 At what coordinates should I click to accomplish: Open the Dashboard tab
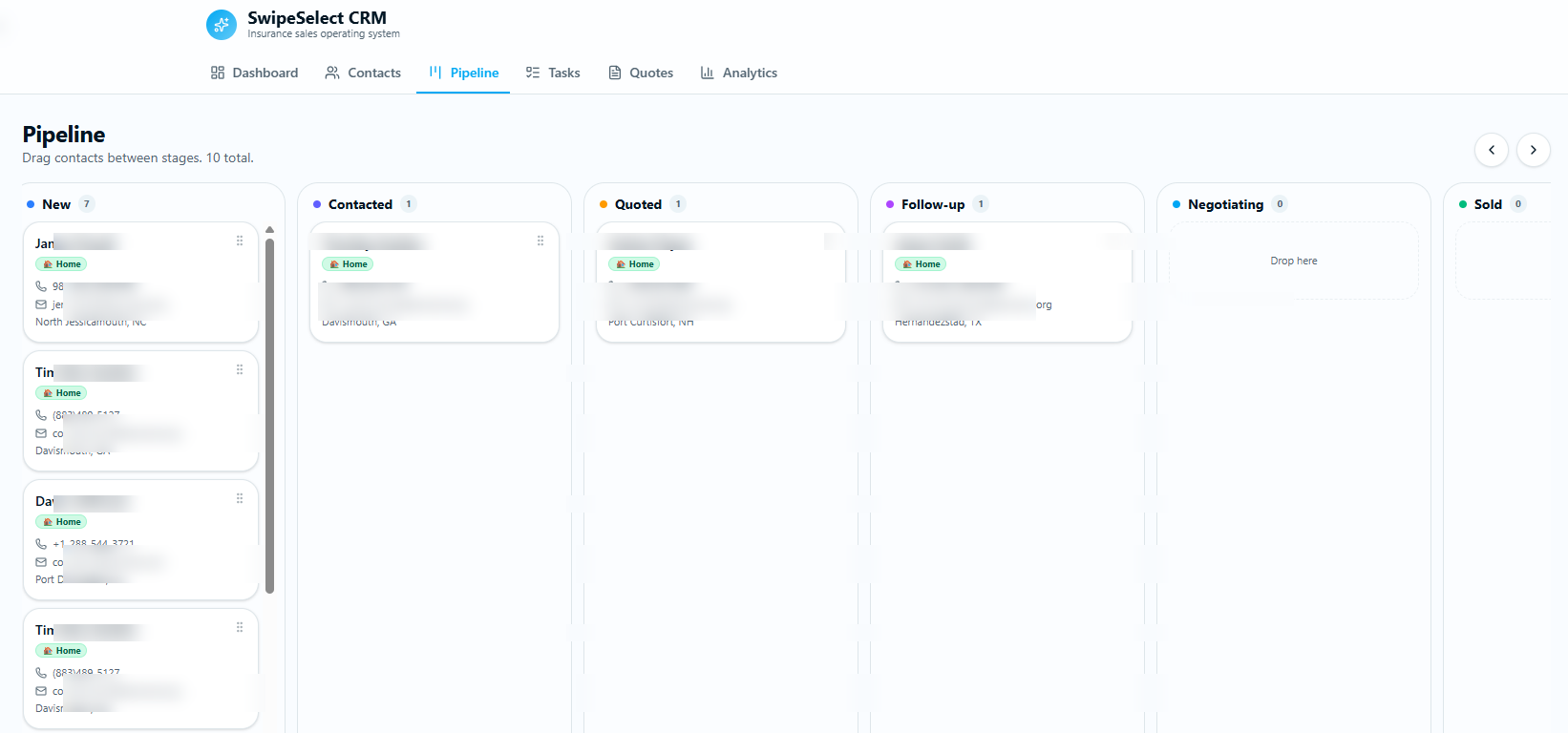[254, 73]
